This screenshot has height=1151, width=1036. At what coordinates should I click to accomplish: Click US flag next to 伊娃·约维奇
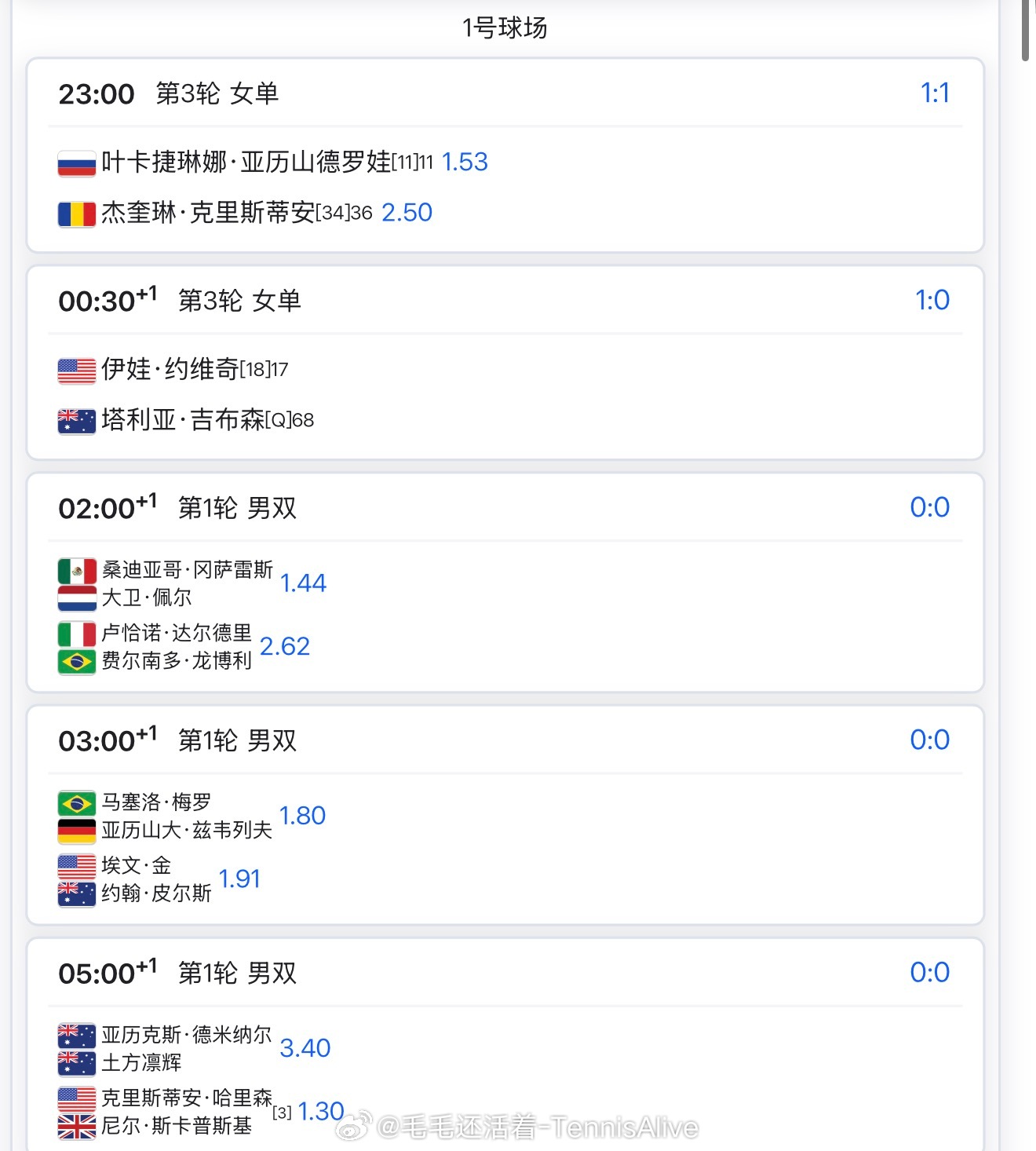click(76, 371)
